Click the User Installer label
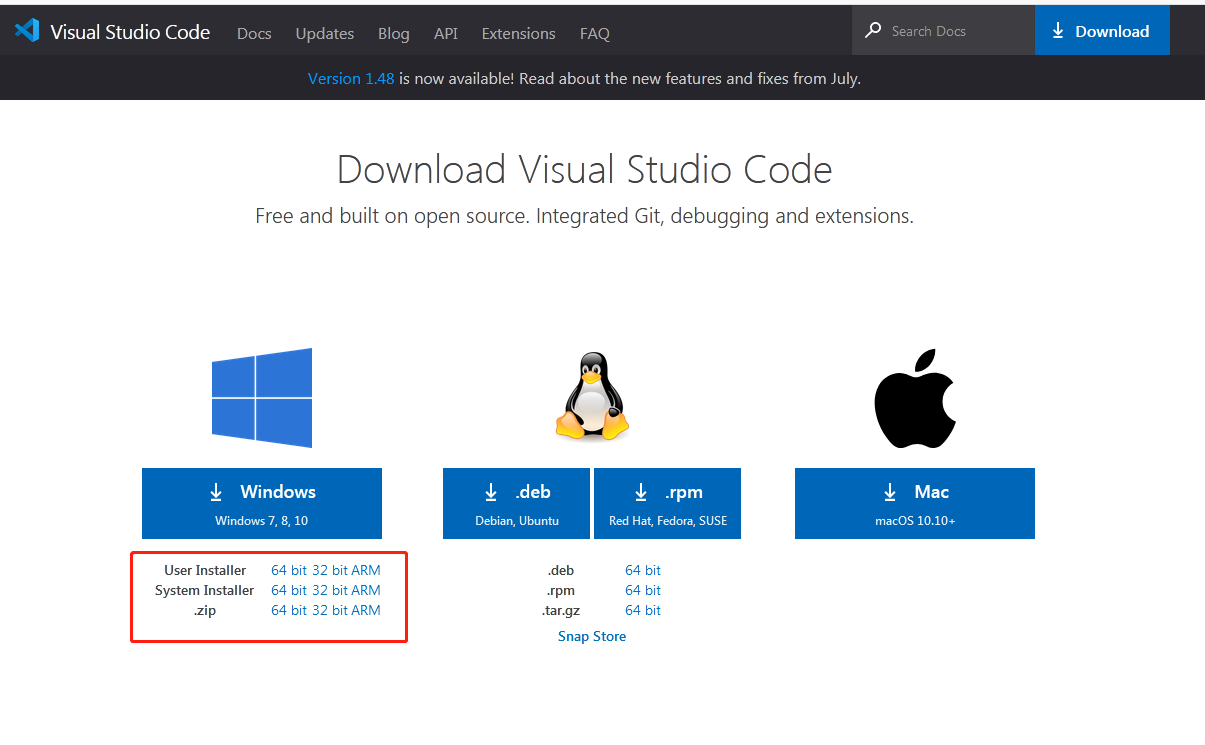The image size is (1205, 745). (205, 570)
